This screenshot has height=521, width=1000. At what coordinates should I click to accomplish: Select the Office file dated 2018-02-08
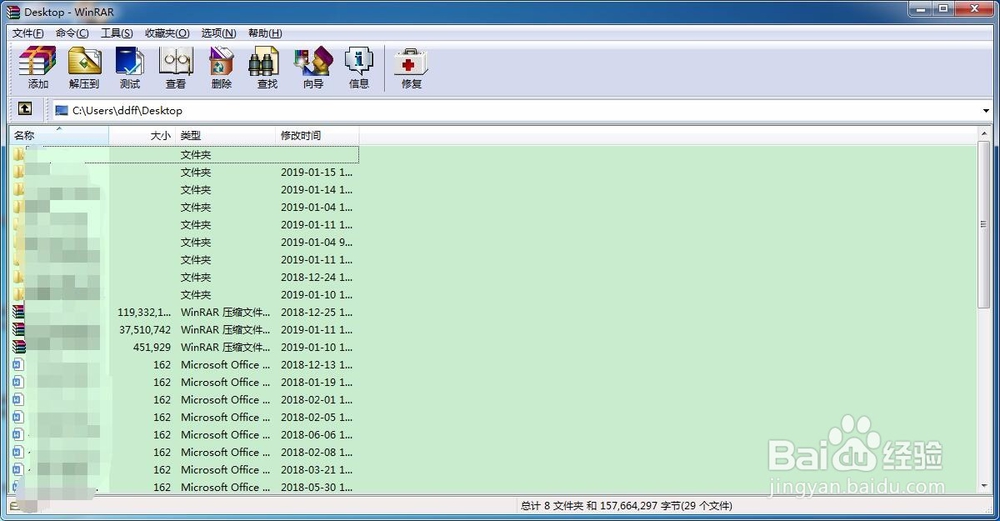point(184,452)
